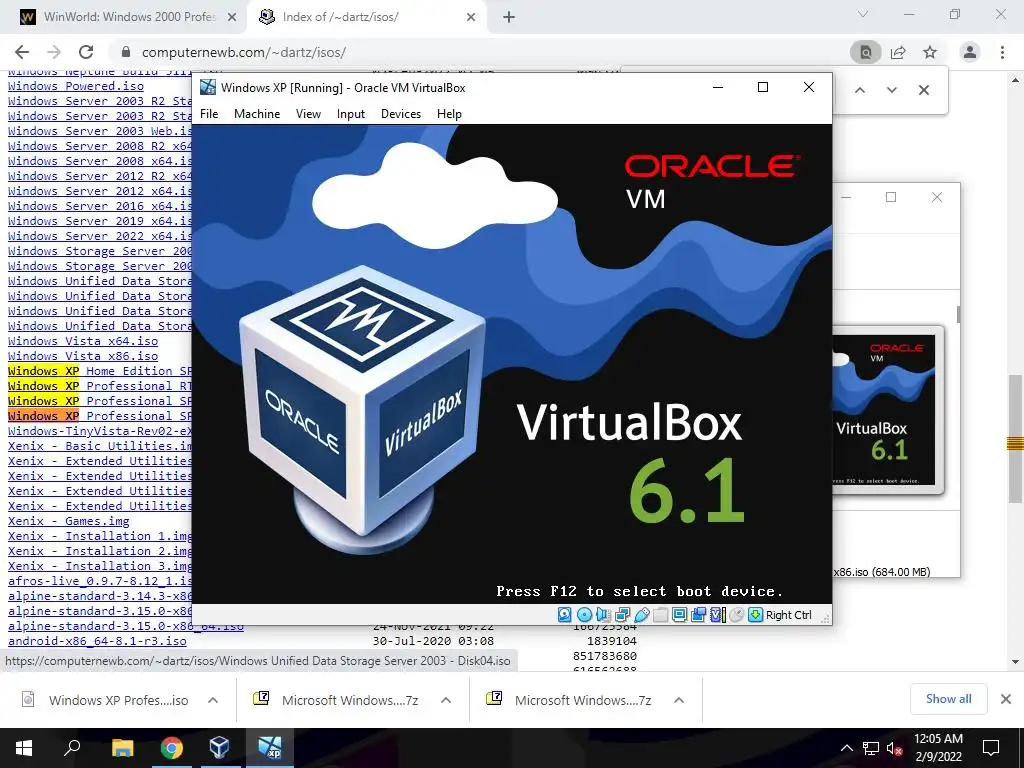Open a new tab with the plus button

click(x=509, y=17)
